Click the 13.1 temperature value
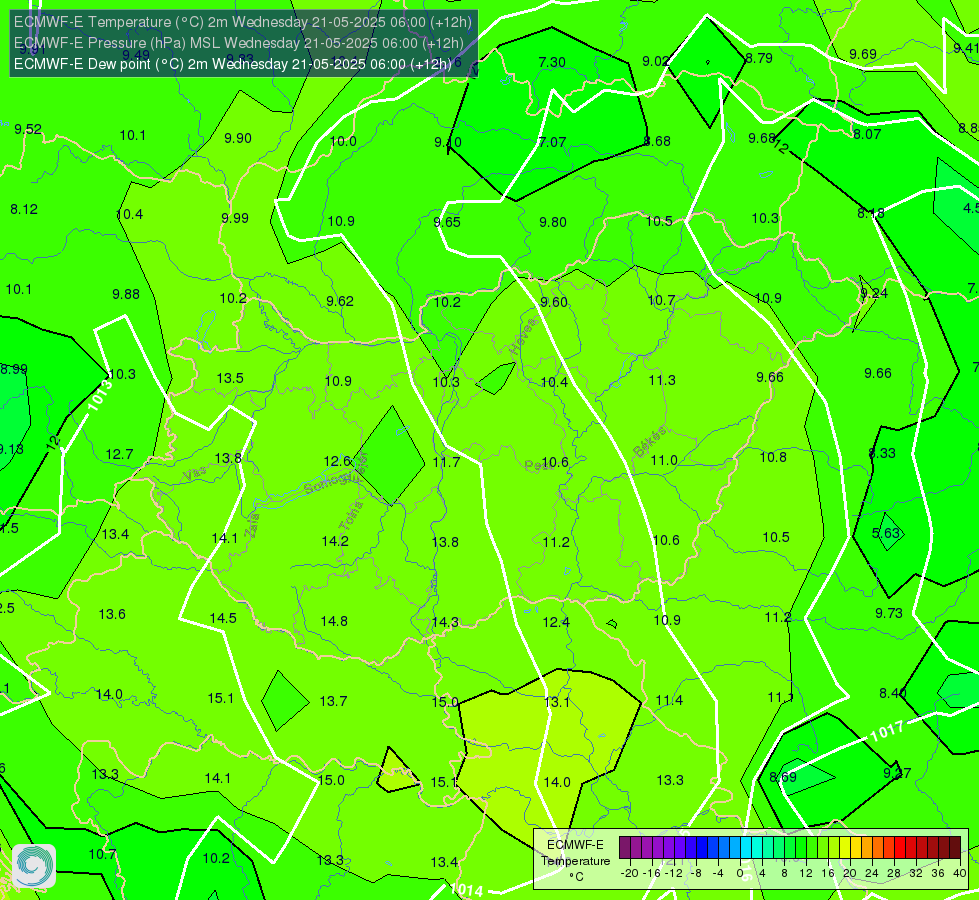The width and height of the screenshot is (979, 900). (x=557, y=702)
